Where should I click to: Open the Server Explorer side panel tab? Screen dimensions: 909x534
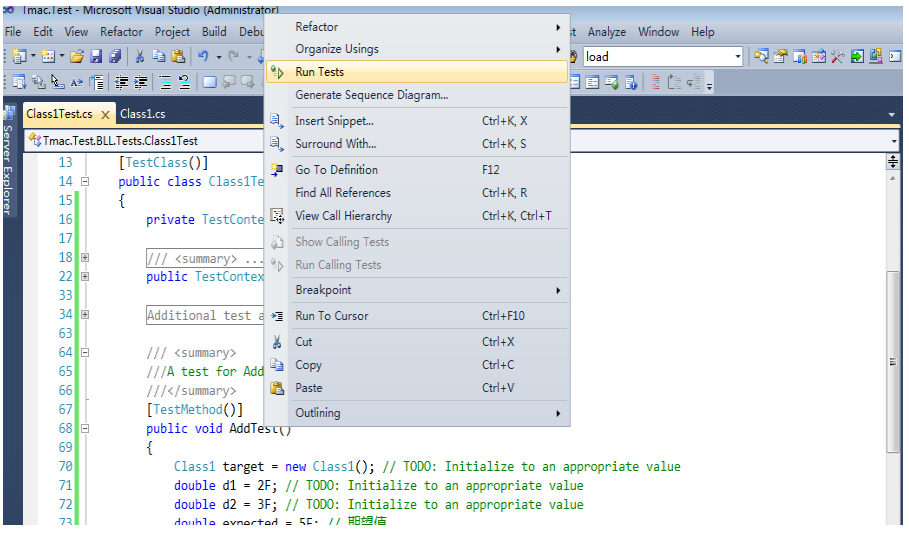point(8,162)
